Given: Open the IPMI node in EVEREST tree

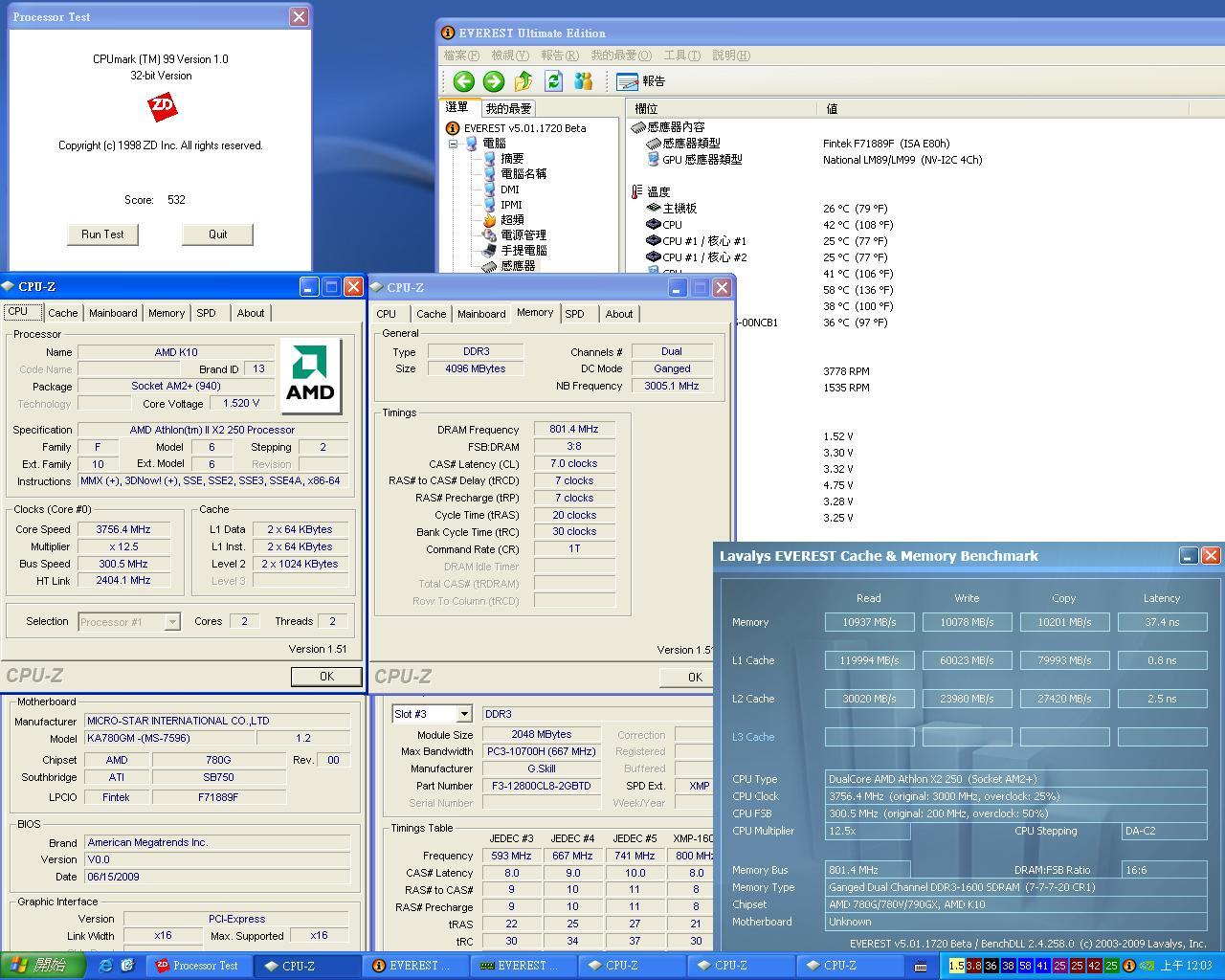Looking at the screenshot, I should coord(511,205).
